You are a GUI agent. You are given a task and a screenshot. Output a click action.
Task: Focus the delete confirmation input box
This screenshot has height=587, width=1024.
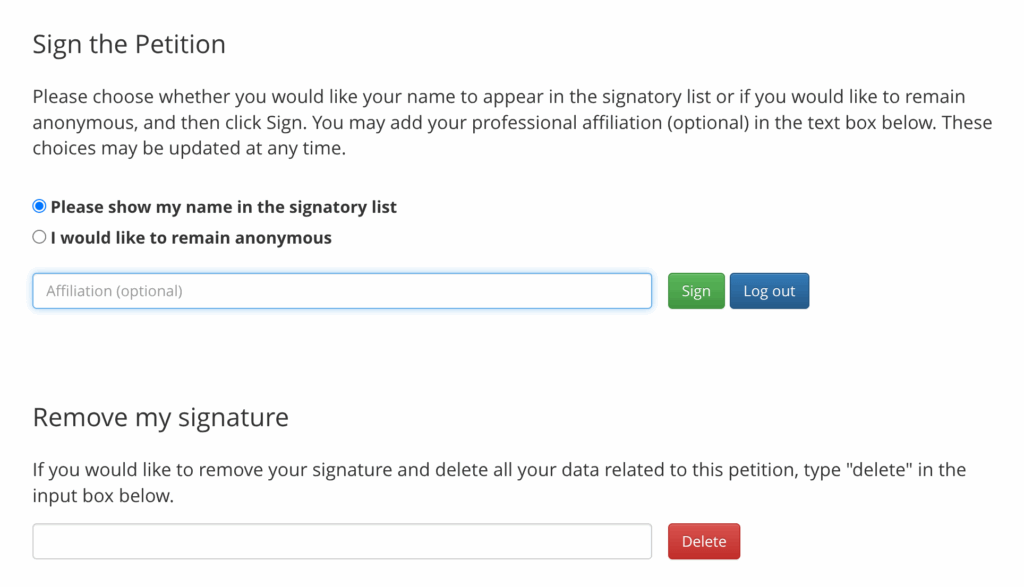click(x=342, y=541)
